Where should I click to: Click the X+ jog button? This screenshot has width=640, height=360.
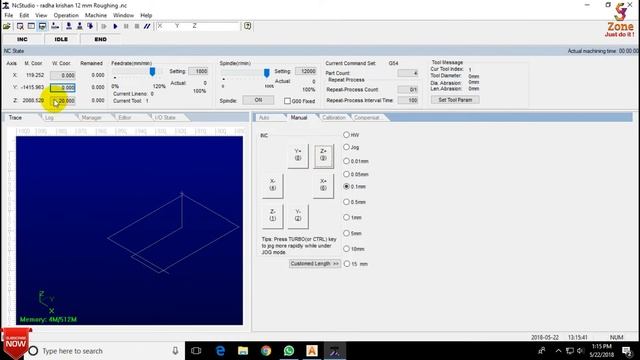323,185
